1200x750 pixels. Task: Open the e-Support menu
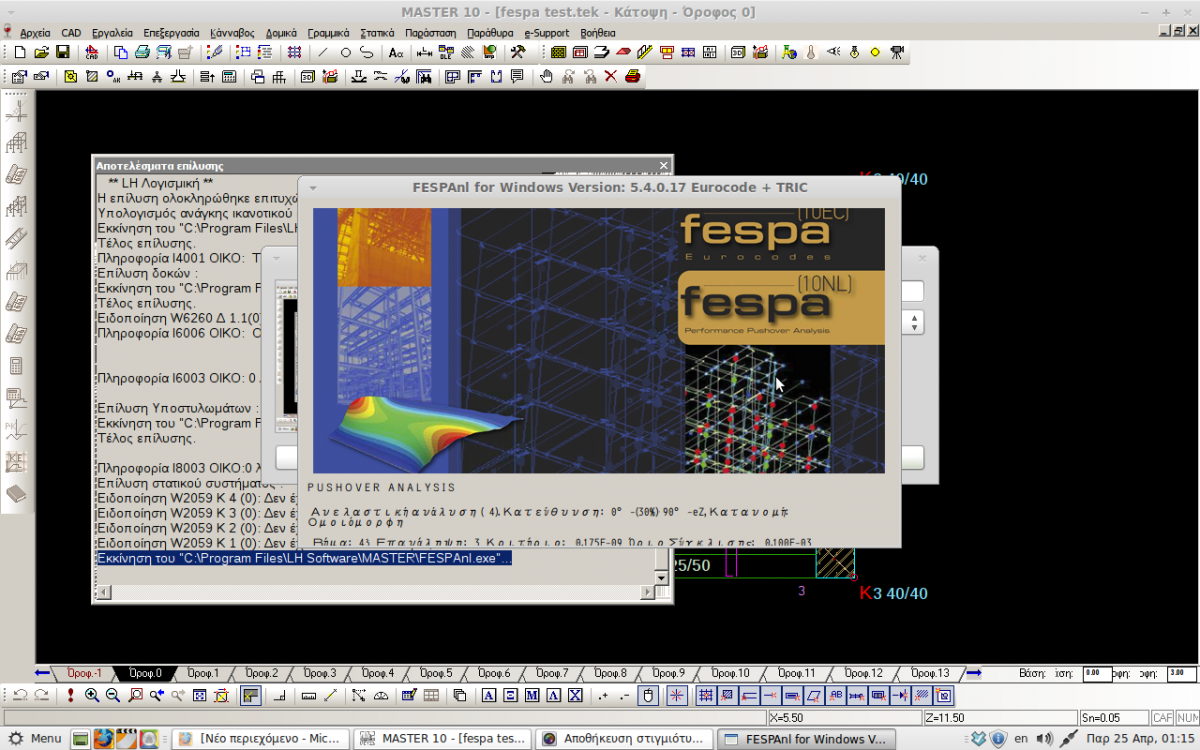click(546, 32)
